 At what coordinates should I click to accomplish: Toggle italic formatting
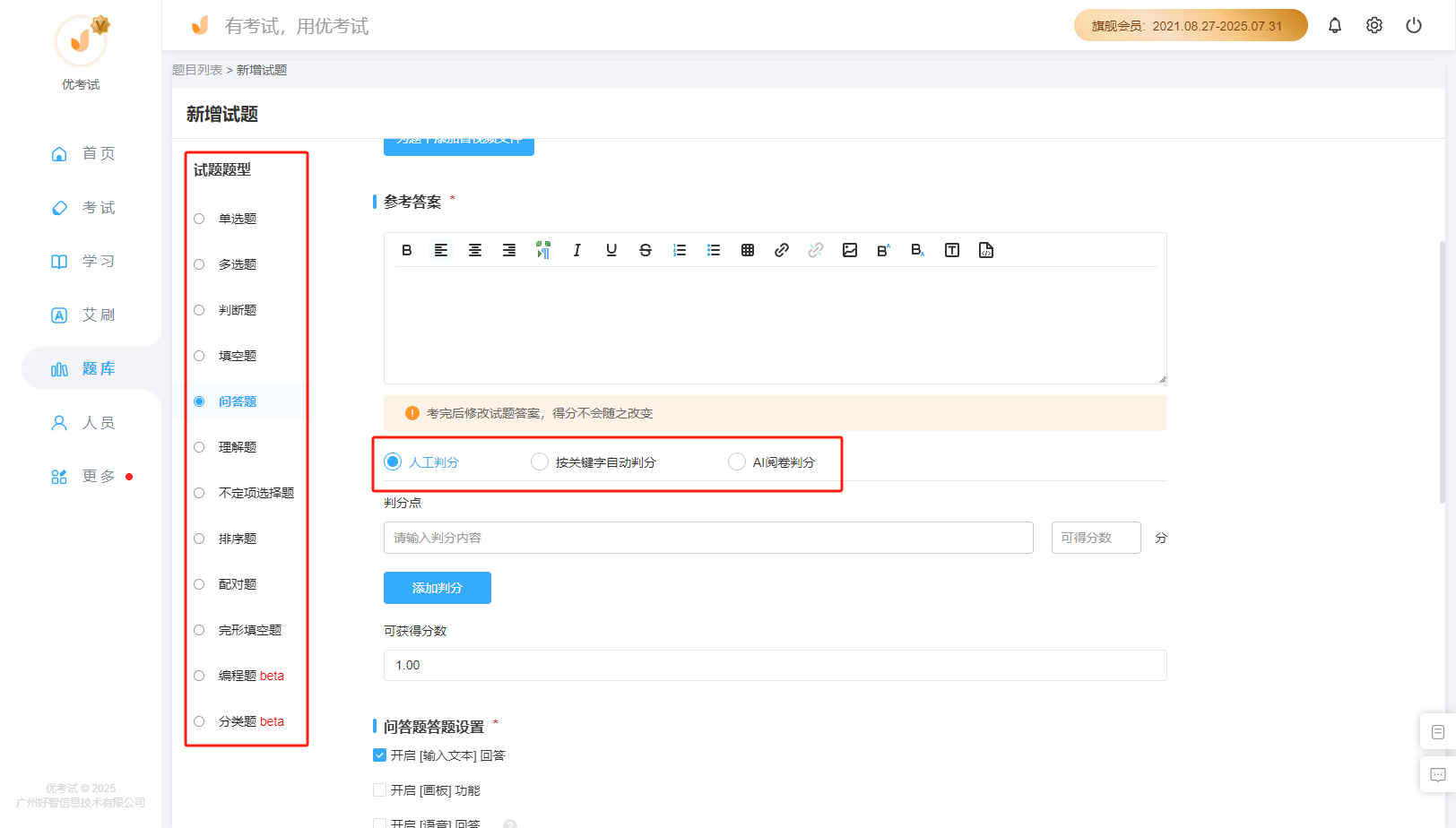pyautogui.click(x=577, y=250)
